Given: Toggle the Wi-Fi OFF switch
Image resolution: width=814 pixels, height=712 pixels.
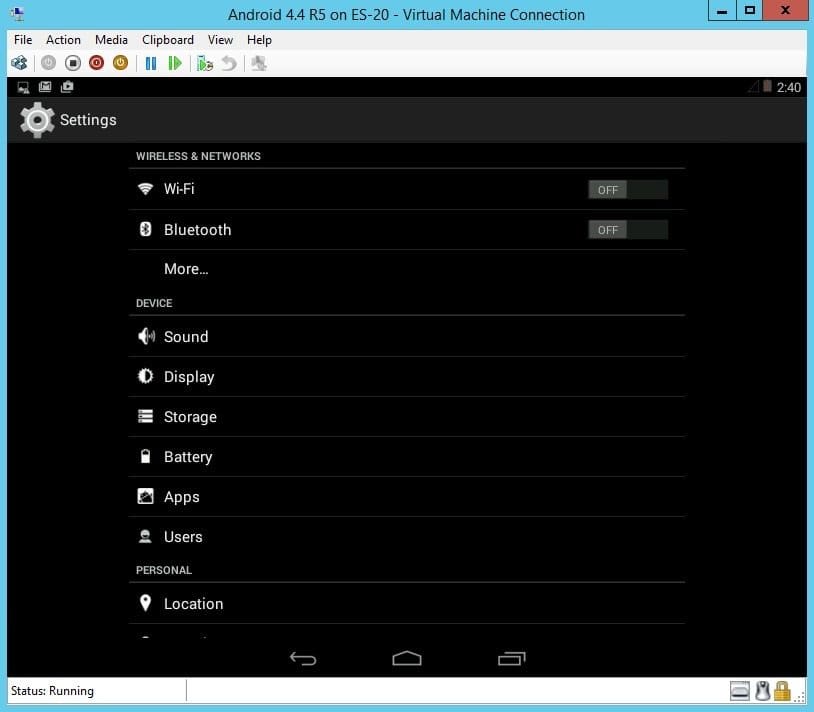Looking at the screenshot, I should [628, 190].
